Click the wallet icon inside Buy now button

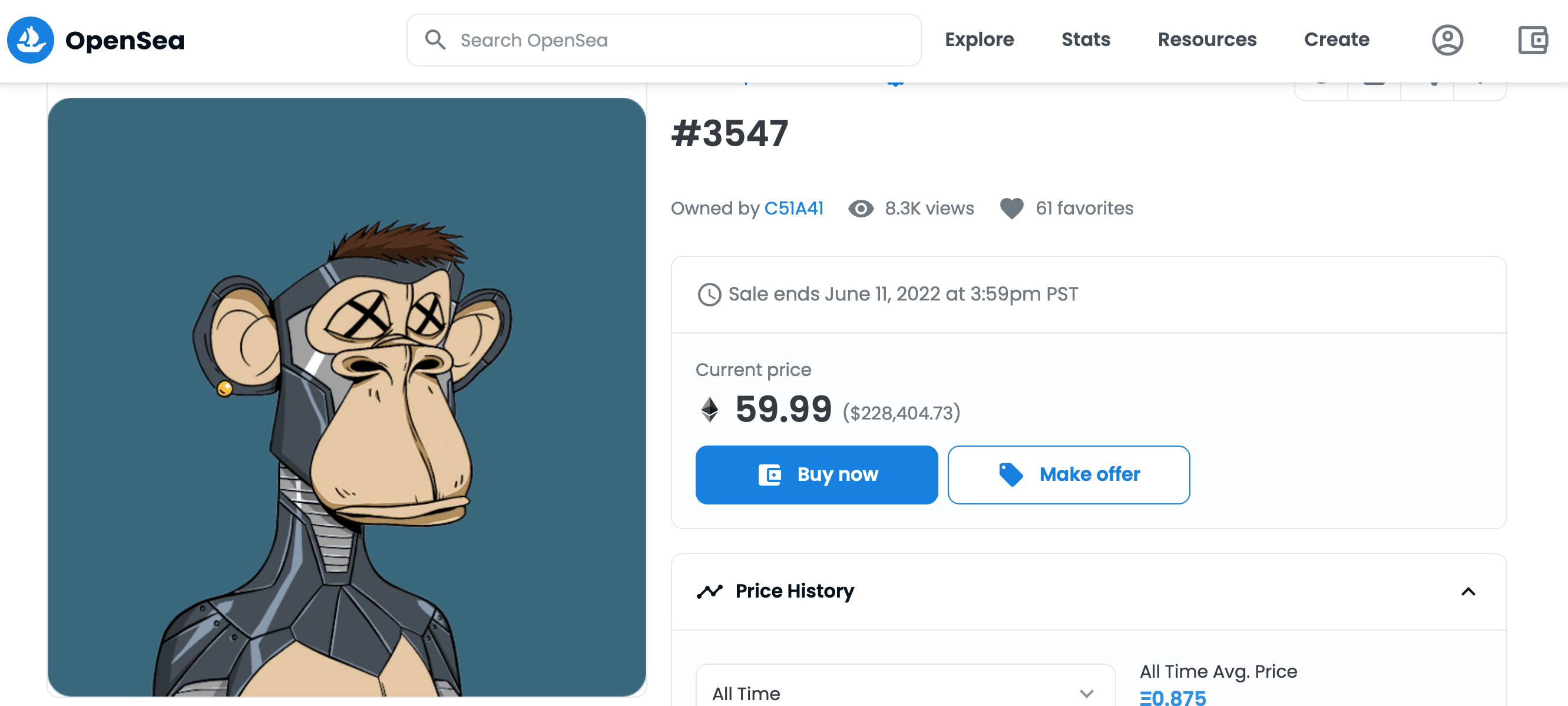[x=770, y=474]
